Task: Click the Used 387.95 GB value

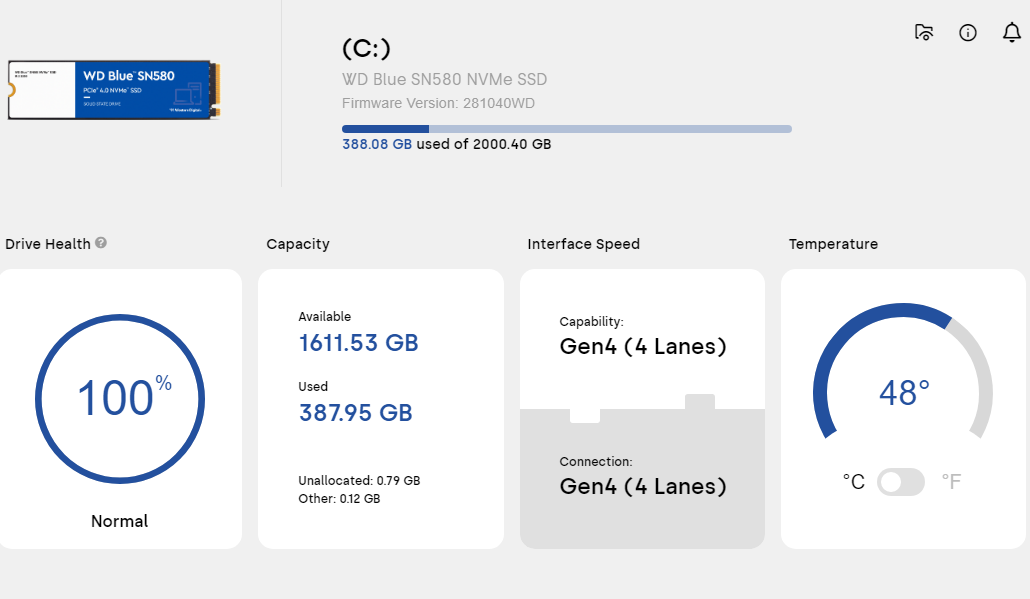Action: [x=355, y=412]
